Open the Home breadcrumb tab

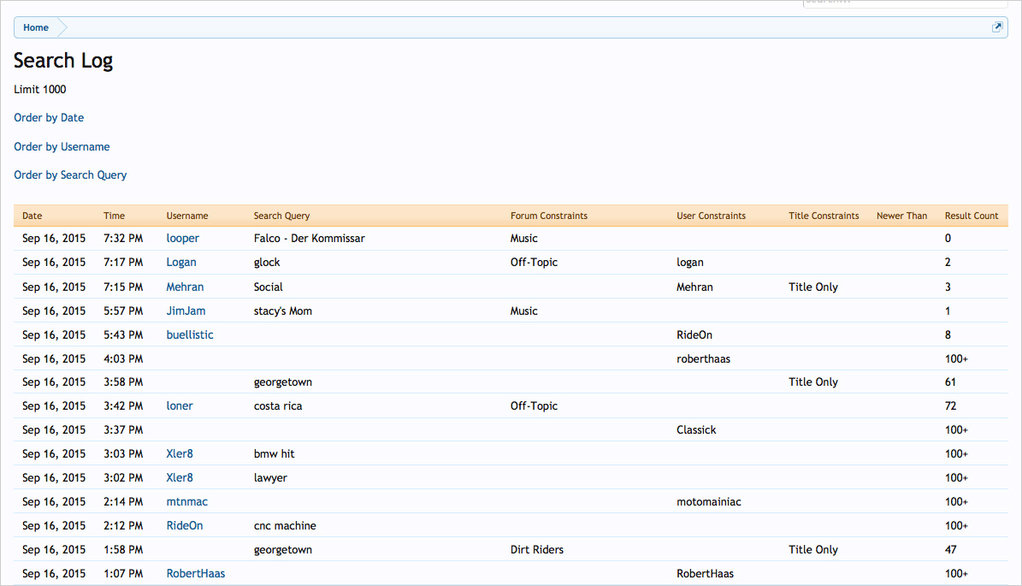click(36, 28)
